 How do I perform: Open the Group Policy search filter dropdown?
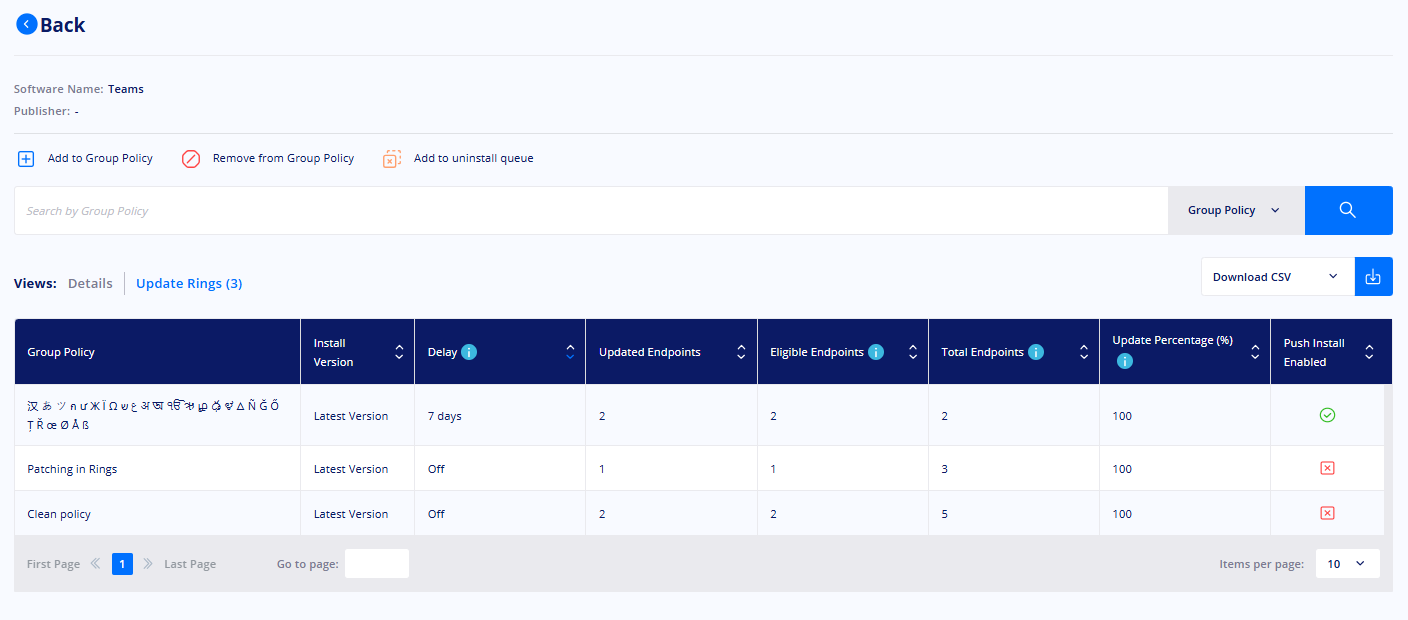1236,210
